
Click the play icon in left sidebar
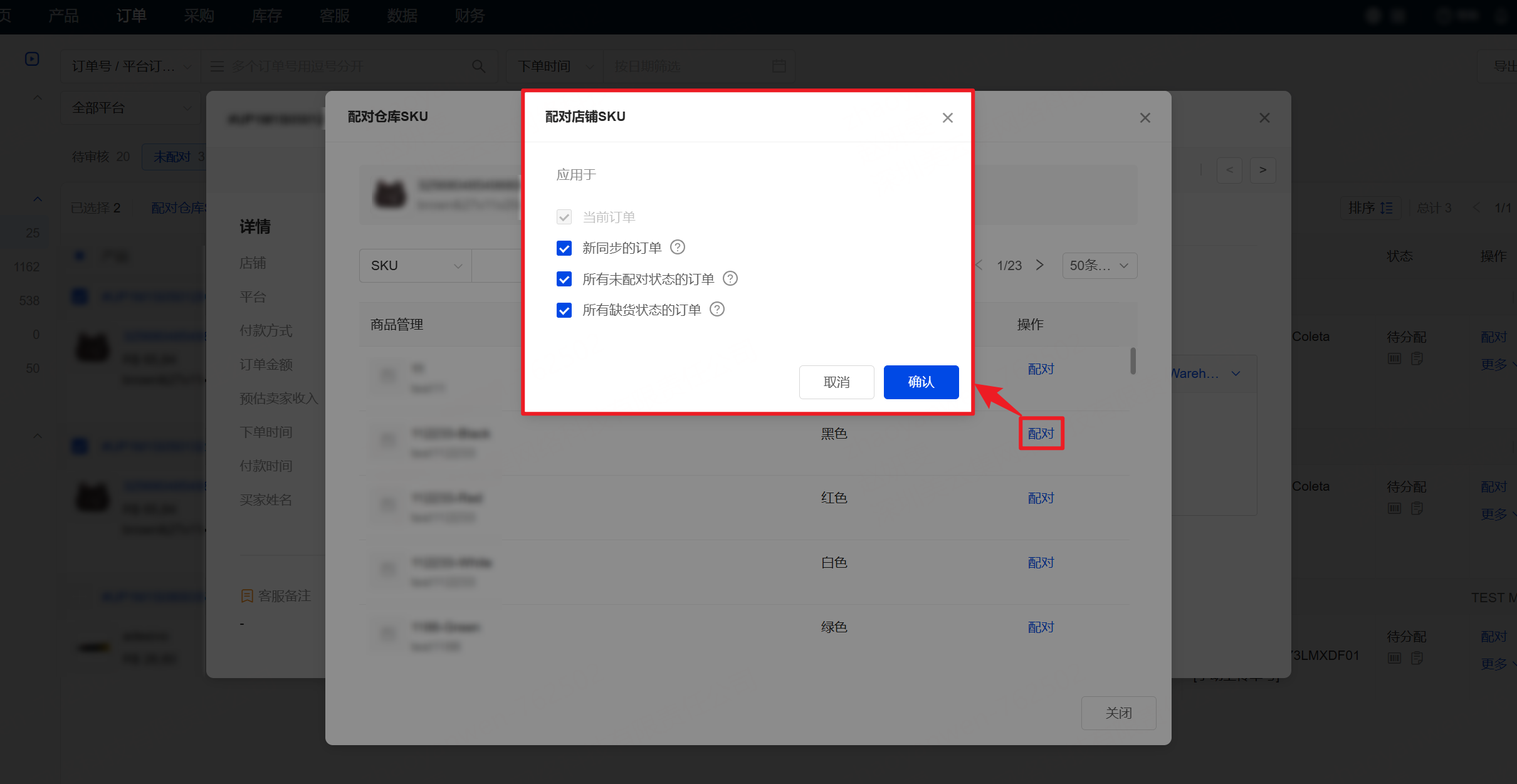click(x=32, y=59)
